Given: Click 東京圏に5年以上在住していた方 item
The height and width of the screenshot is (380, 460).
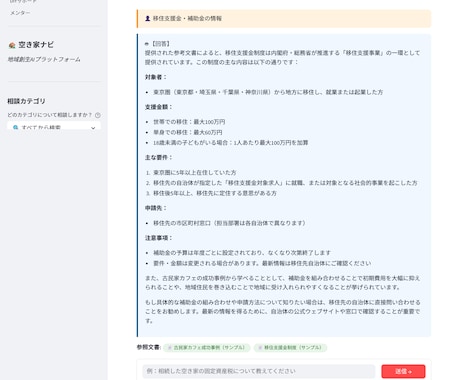Looking at the screenshot, I should tap(195, 173).
